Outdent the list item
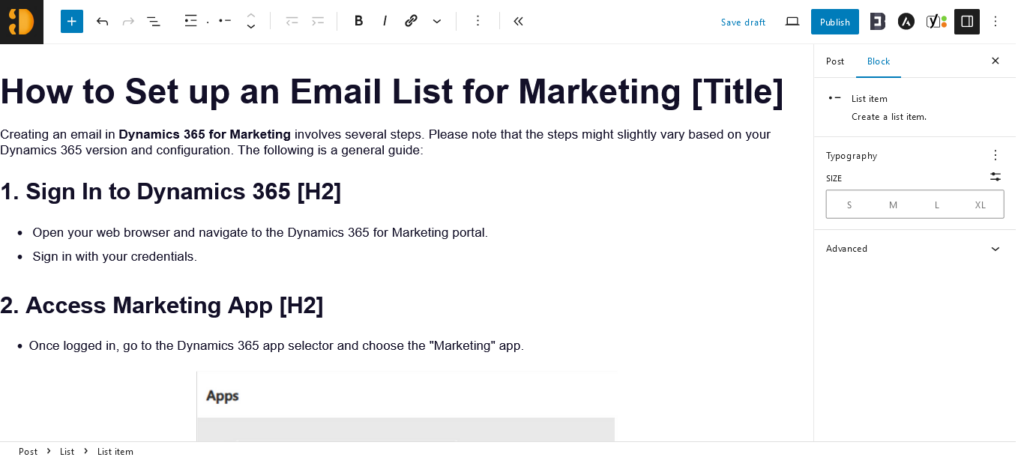The height and width of the screenshot is (463, 1024). click(x=292, y=22)
